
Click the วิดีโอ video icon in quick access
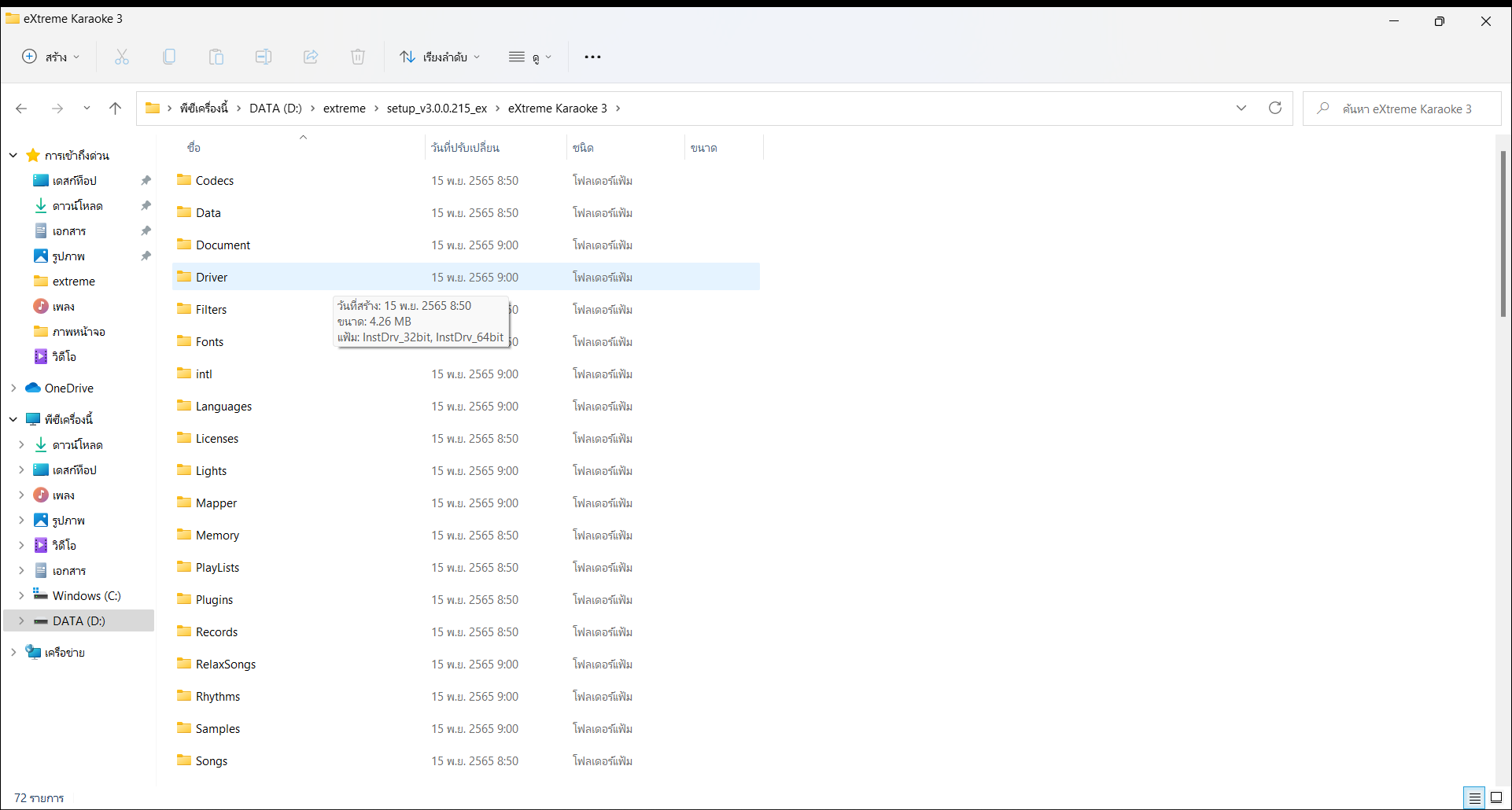pos(41,356)
